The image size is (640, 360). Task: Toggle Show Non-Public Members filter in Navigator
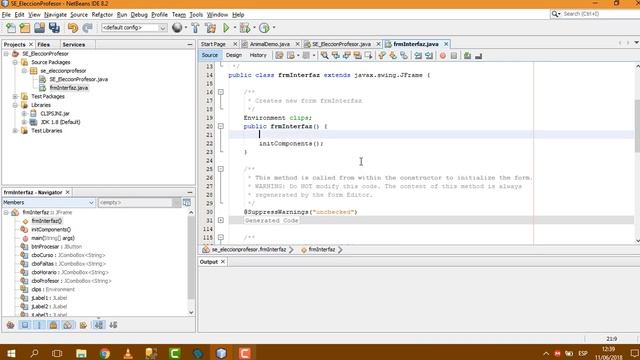tap(53, 325)
